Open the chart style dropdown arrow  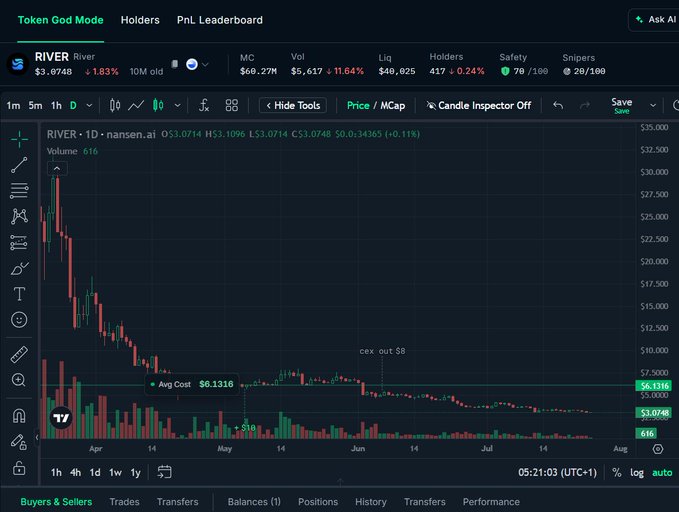click(x=178, y=105)
